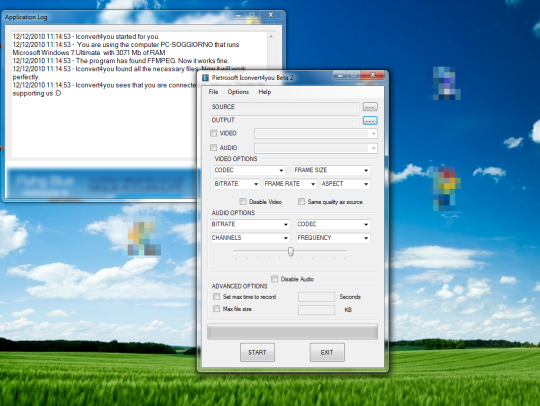
Task: Open the File menu
Action: 213,92
